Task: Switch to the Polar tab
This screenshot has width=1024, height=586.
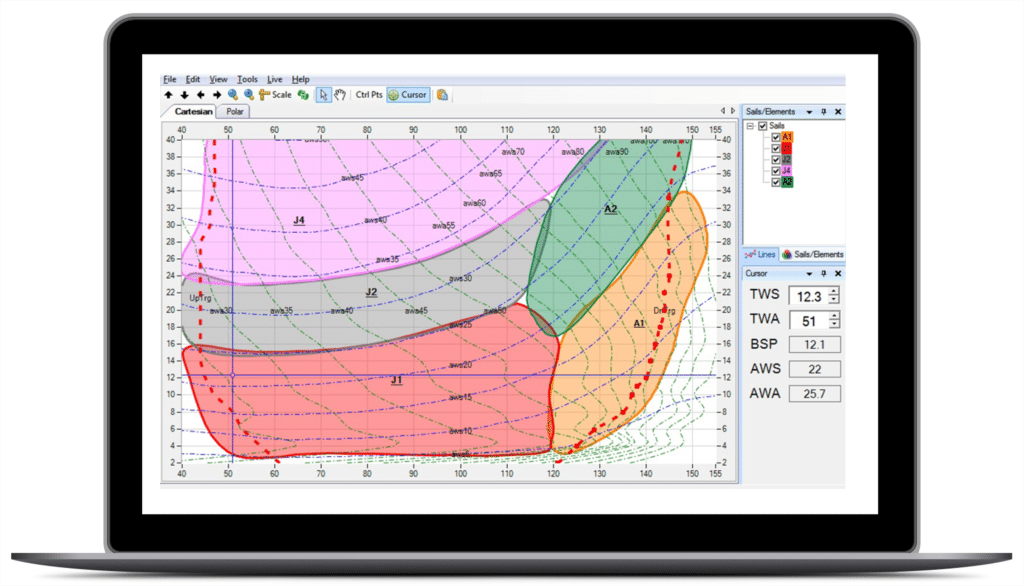Action: 234,112
